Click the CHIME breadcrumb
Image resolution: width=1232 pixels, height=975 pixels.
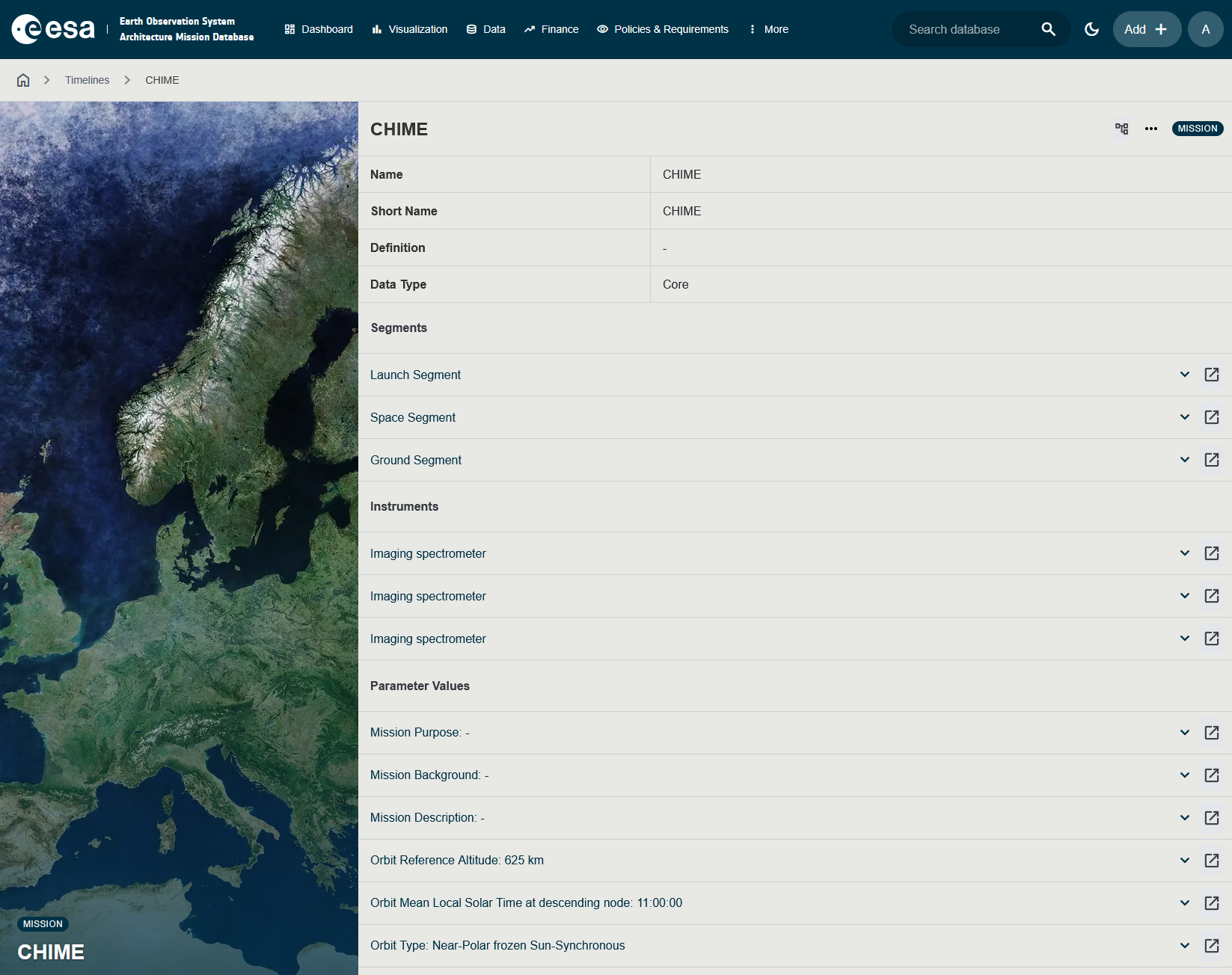point(162,80)
